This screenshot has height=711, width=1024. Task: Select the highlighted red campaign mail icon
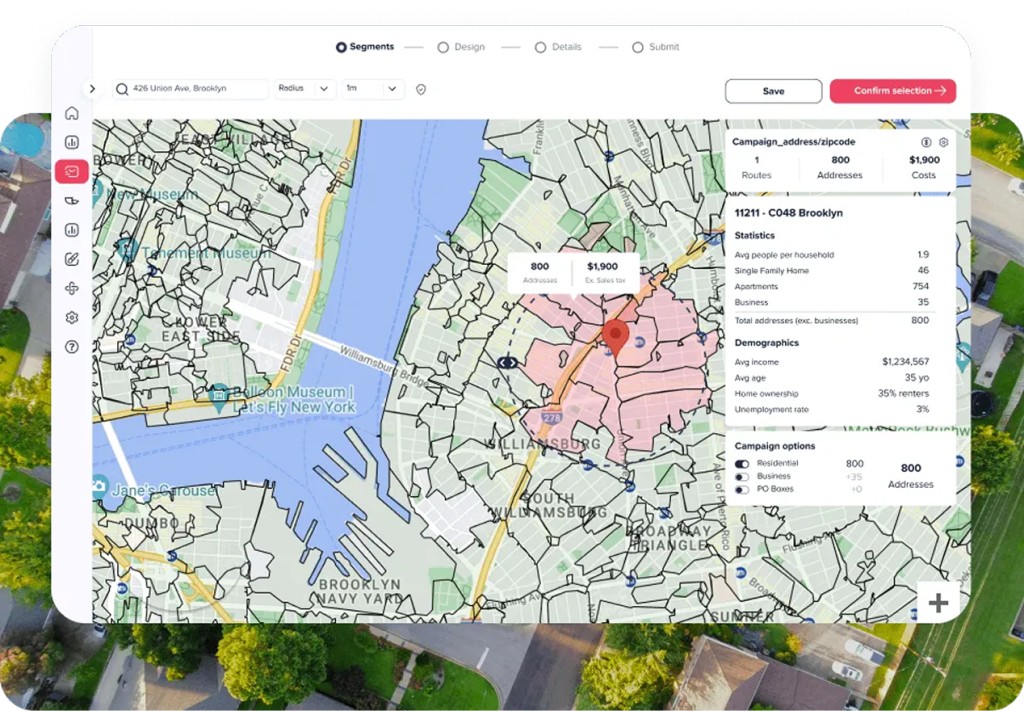[x=72, y=171]
